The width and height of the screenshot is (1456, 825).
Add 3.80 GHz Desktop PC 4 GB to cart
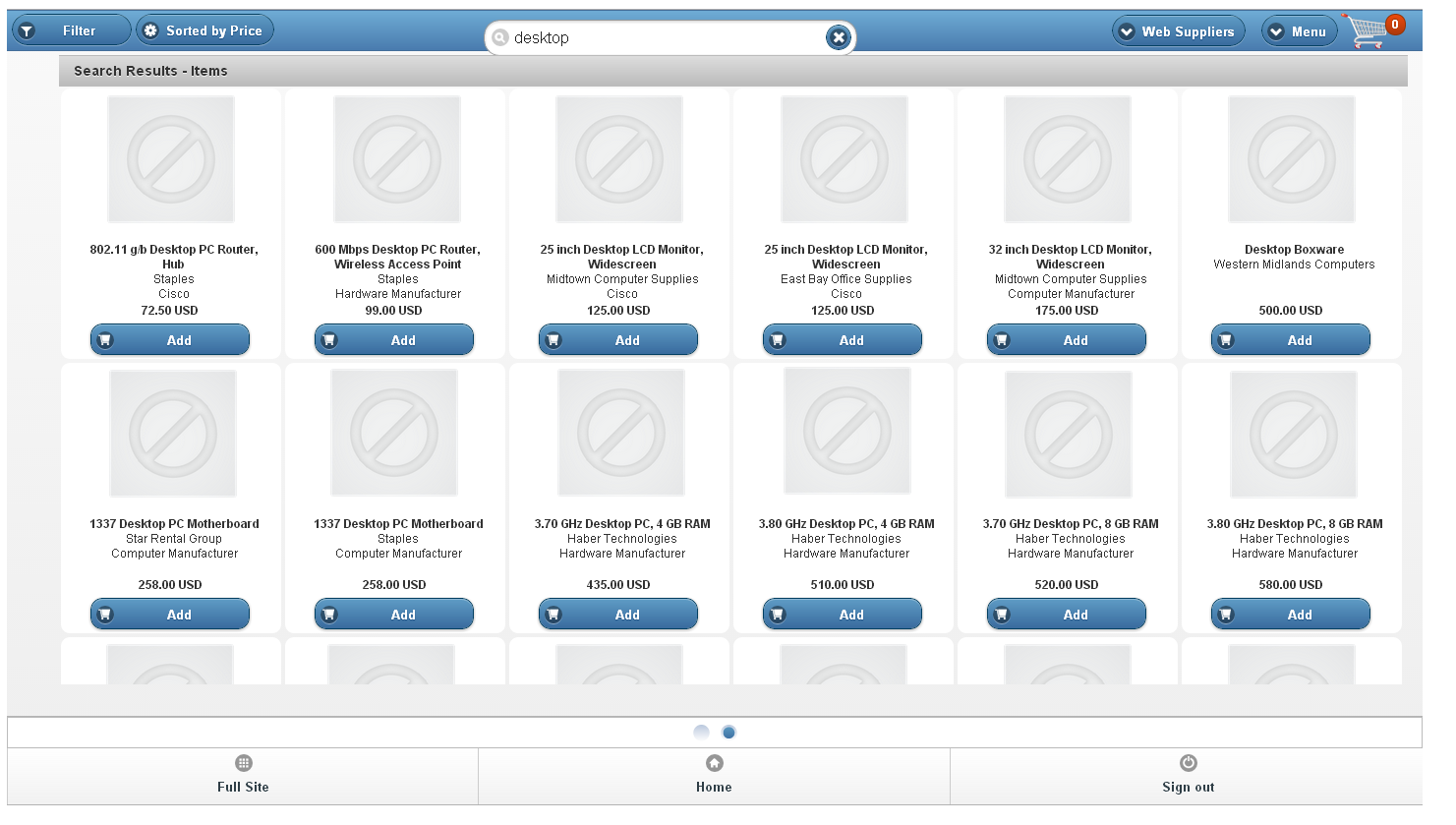[x=843, y=615]
